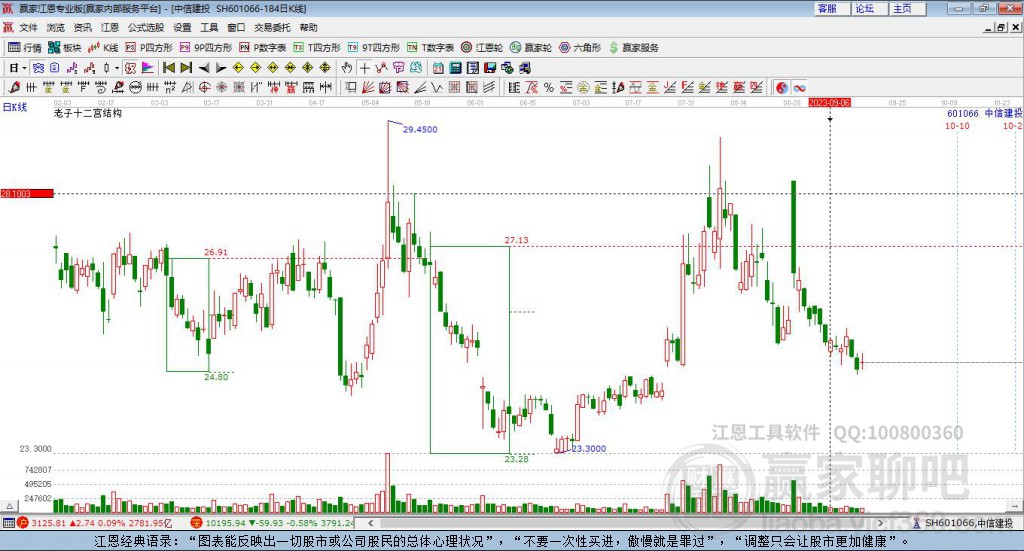Click the percent retracement tool icon
The width and height of the screenshot is (1024, 551).
pyautogui.click(x=549, y=87)
